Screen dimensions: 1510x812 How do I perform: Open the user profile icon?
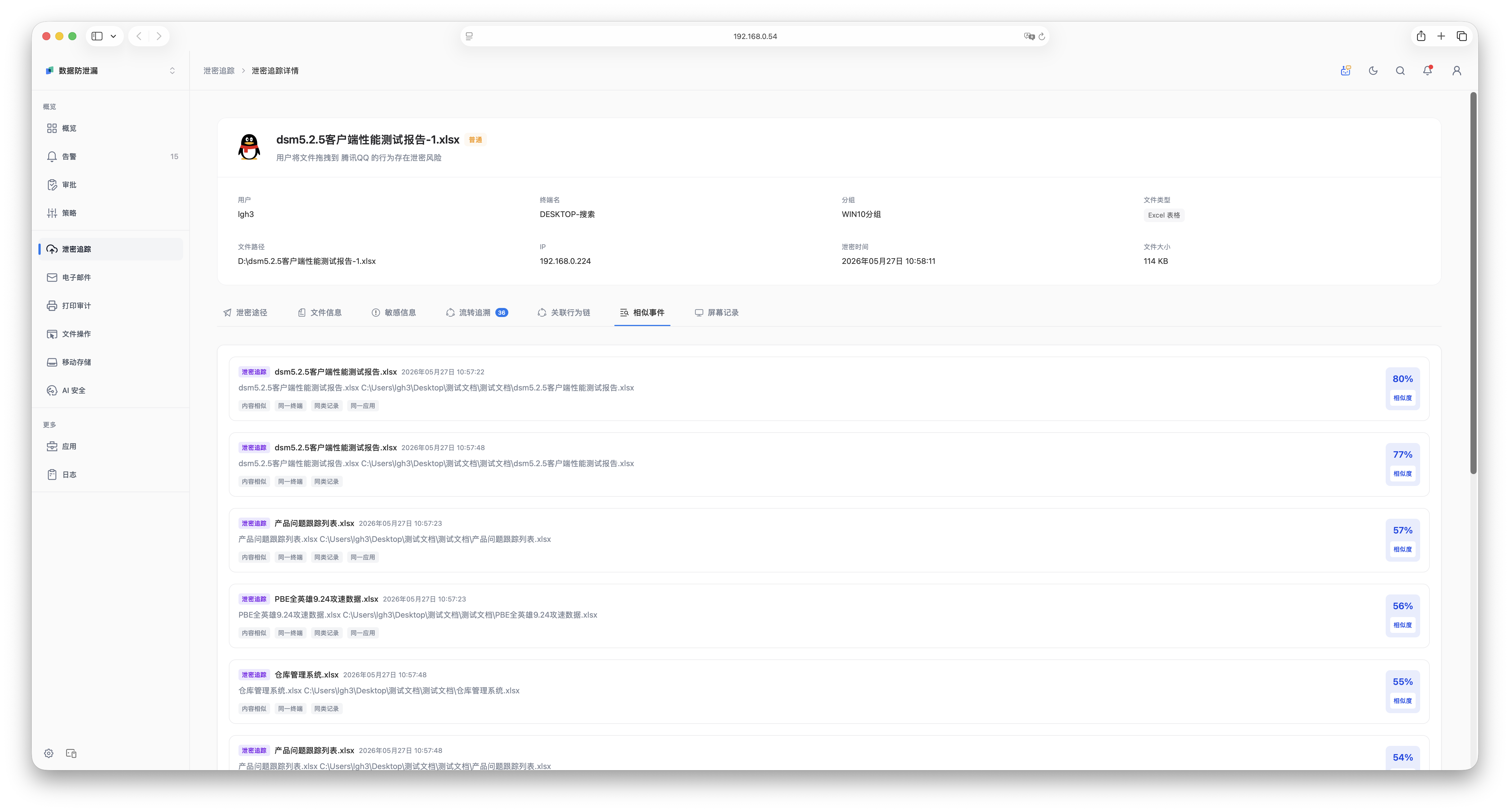pyautogui.click(x=1456, y=70)
